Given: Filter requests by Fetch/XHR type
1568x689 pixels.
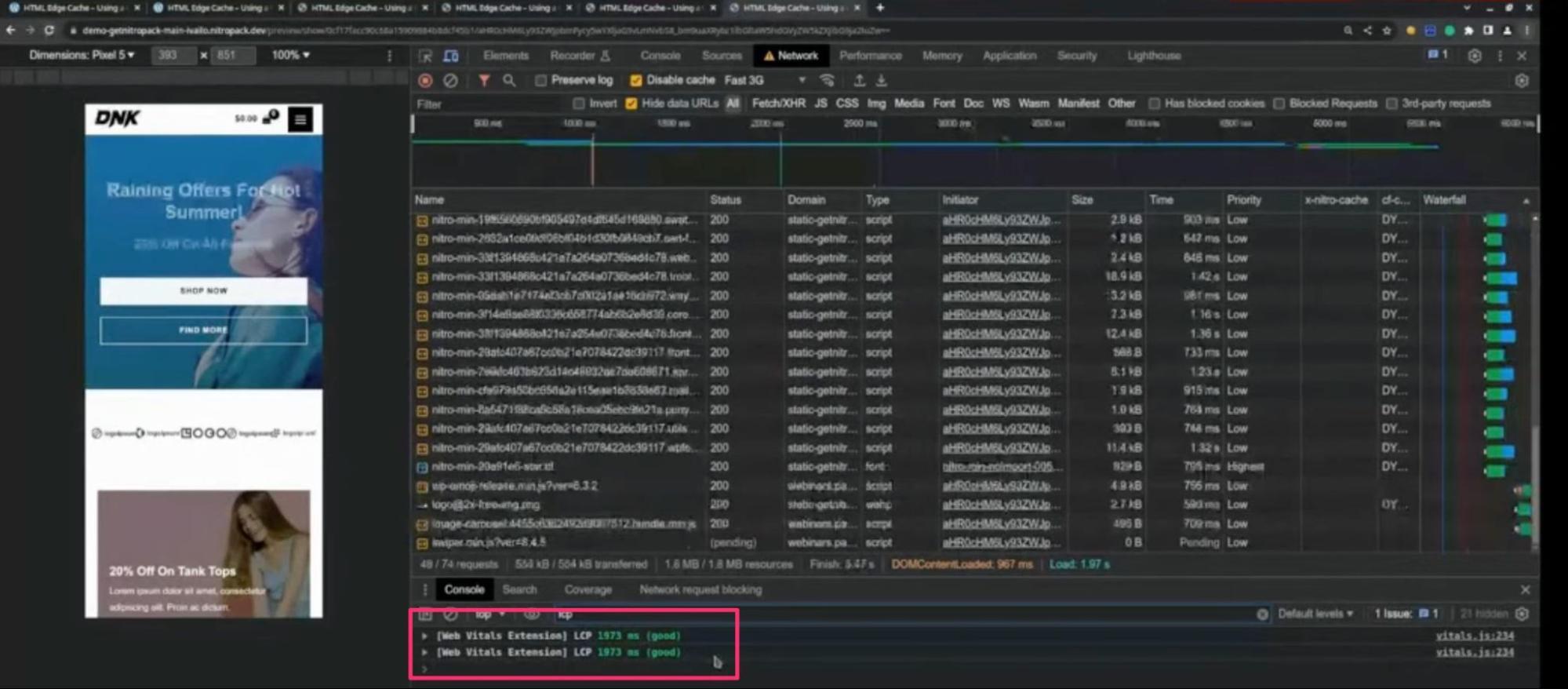Looking at the screenshot, I should [x=777, y=104].
